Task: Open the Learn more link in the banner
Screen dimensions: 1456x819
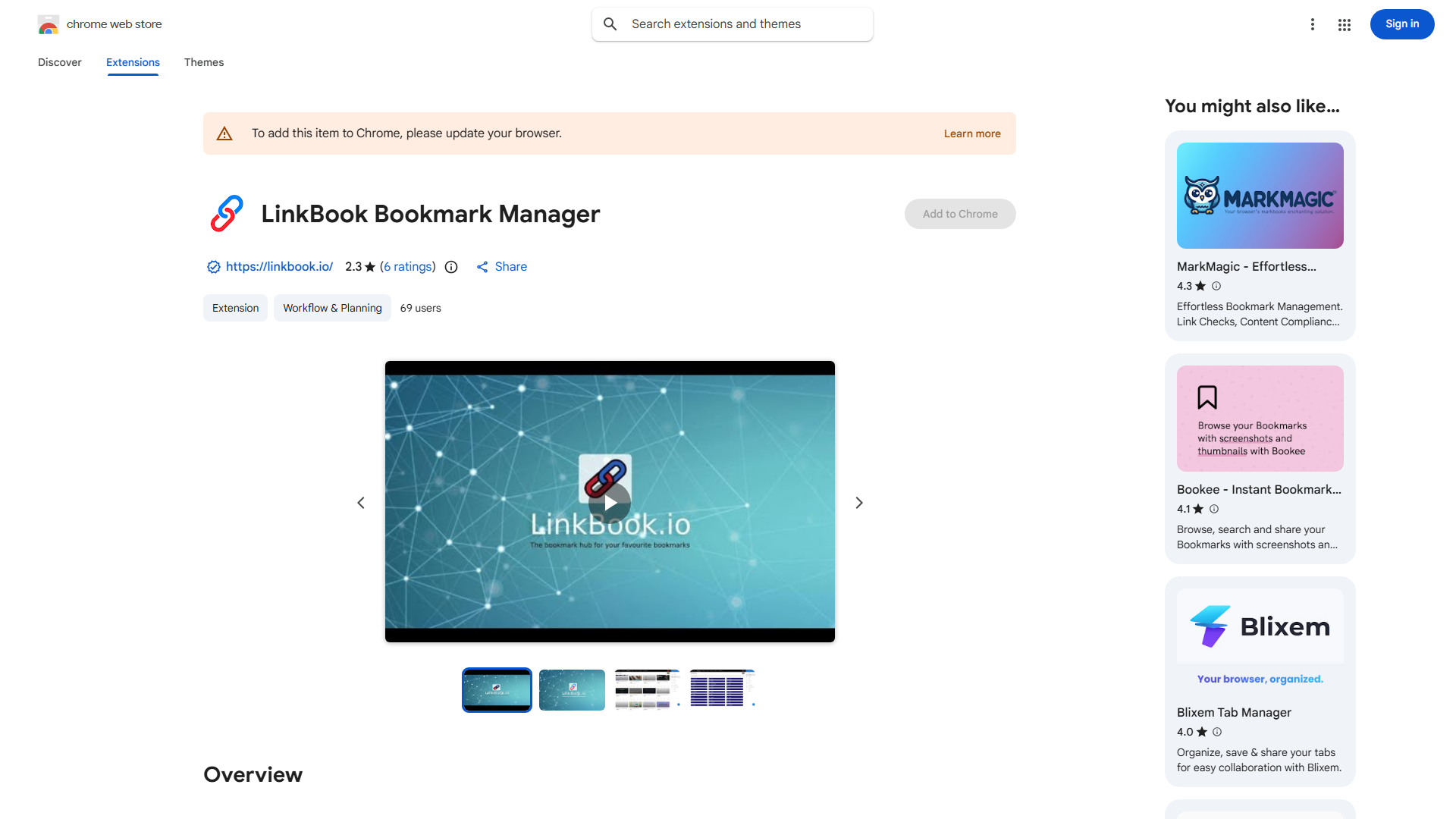Action: (971, 133)
